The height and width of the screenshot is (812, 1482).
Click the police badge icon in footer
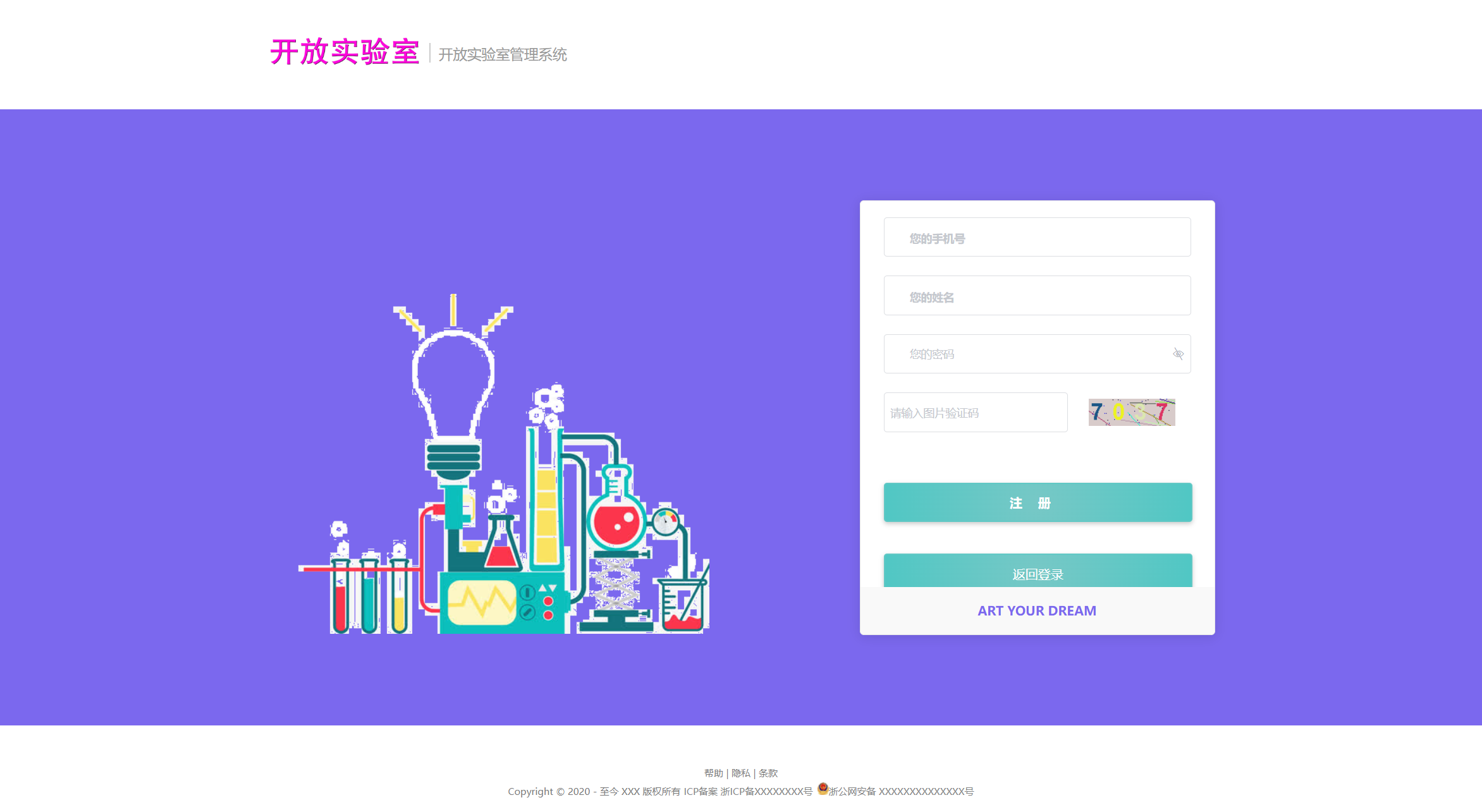[823, 789]
